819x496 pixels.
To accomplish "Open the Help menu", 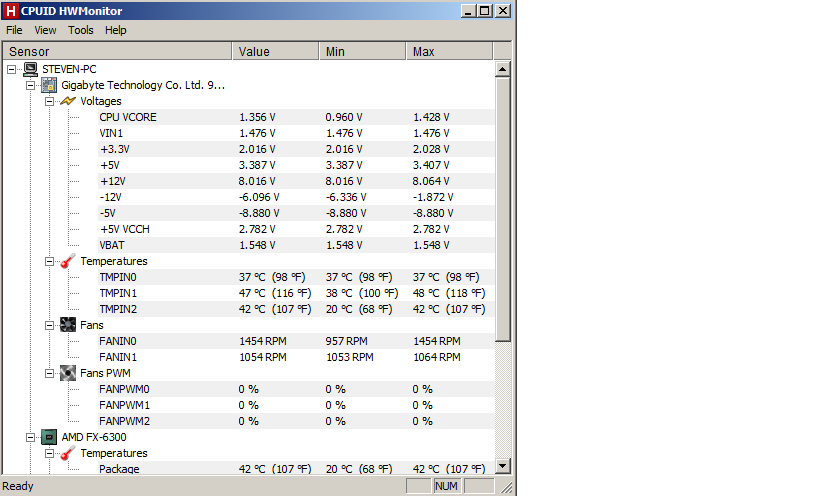I will tap(115, 30).
